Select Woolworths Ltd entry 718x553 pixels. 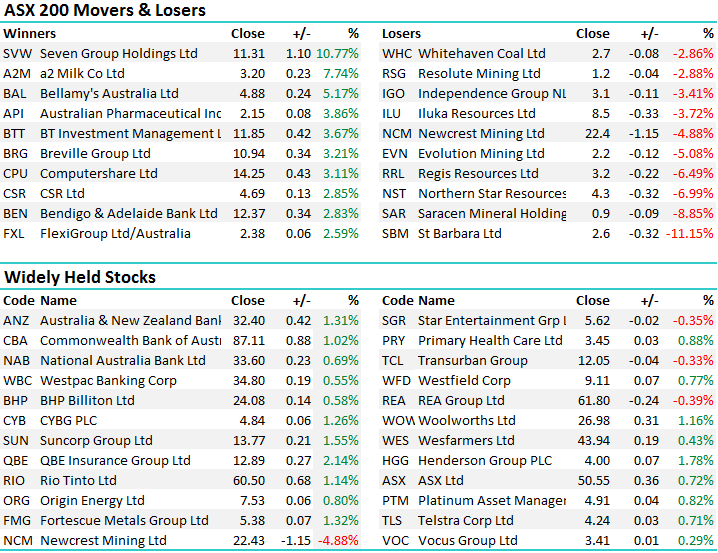[x=467, y=420]
